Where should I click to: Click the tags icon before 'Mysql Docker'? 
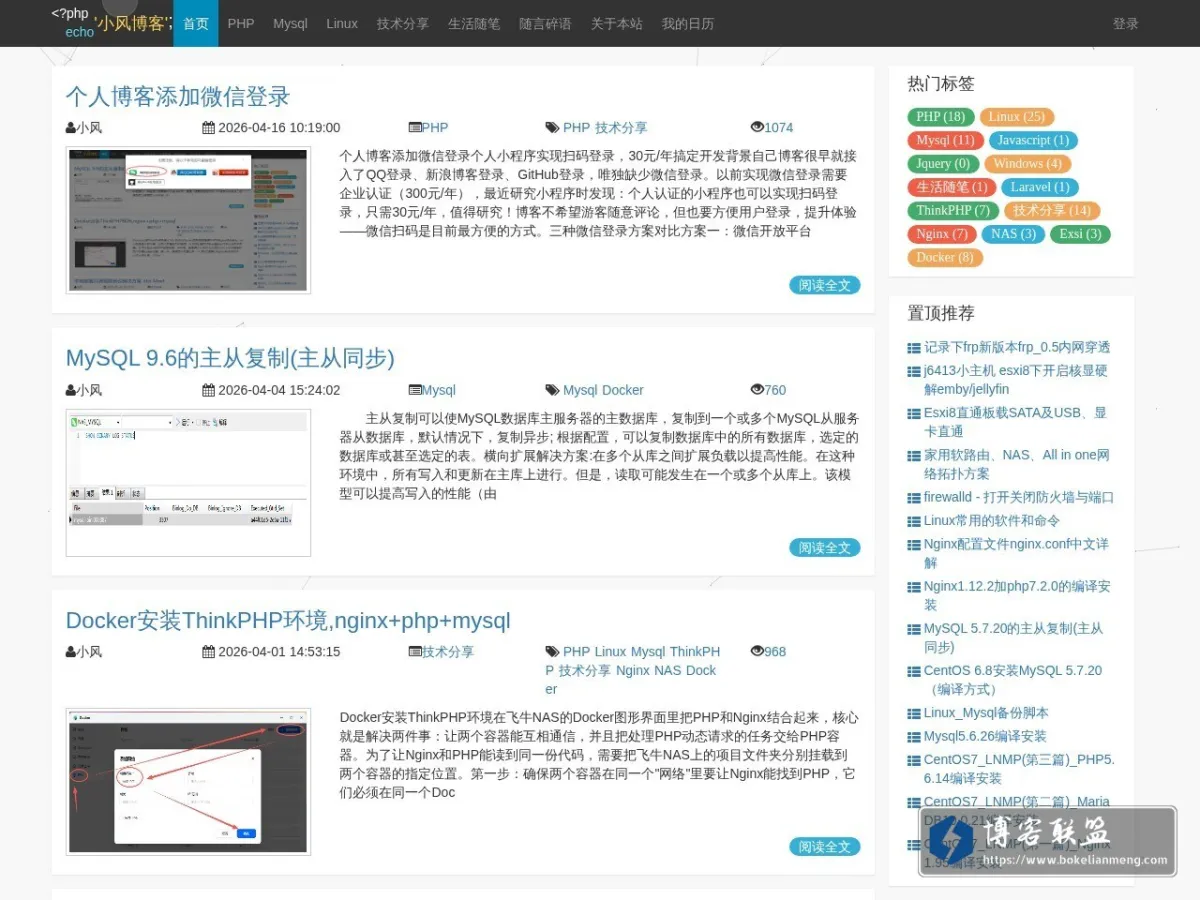tap(552, 391)
